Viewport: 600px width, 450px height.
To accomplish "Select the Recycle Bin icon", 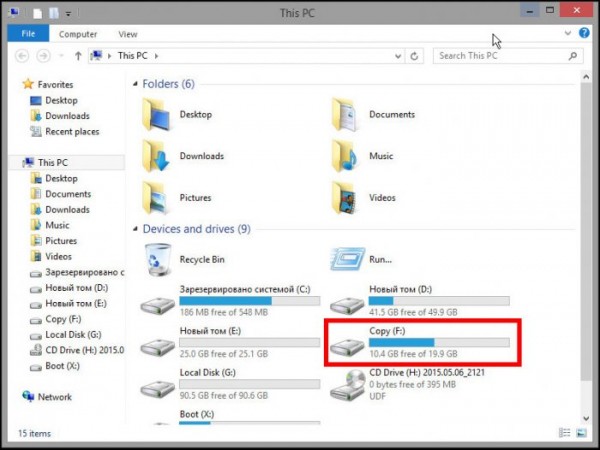I will (x=158, y=259).
